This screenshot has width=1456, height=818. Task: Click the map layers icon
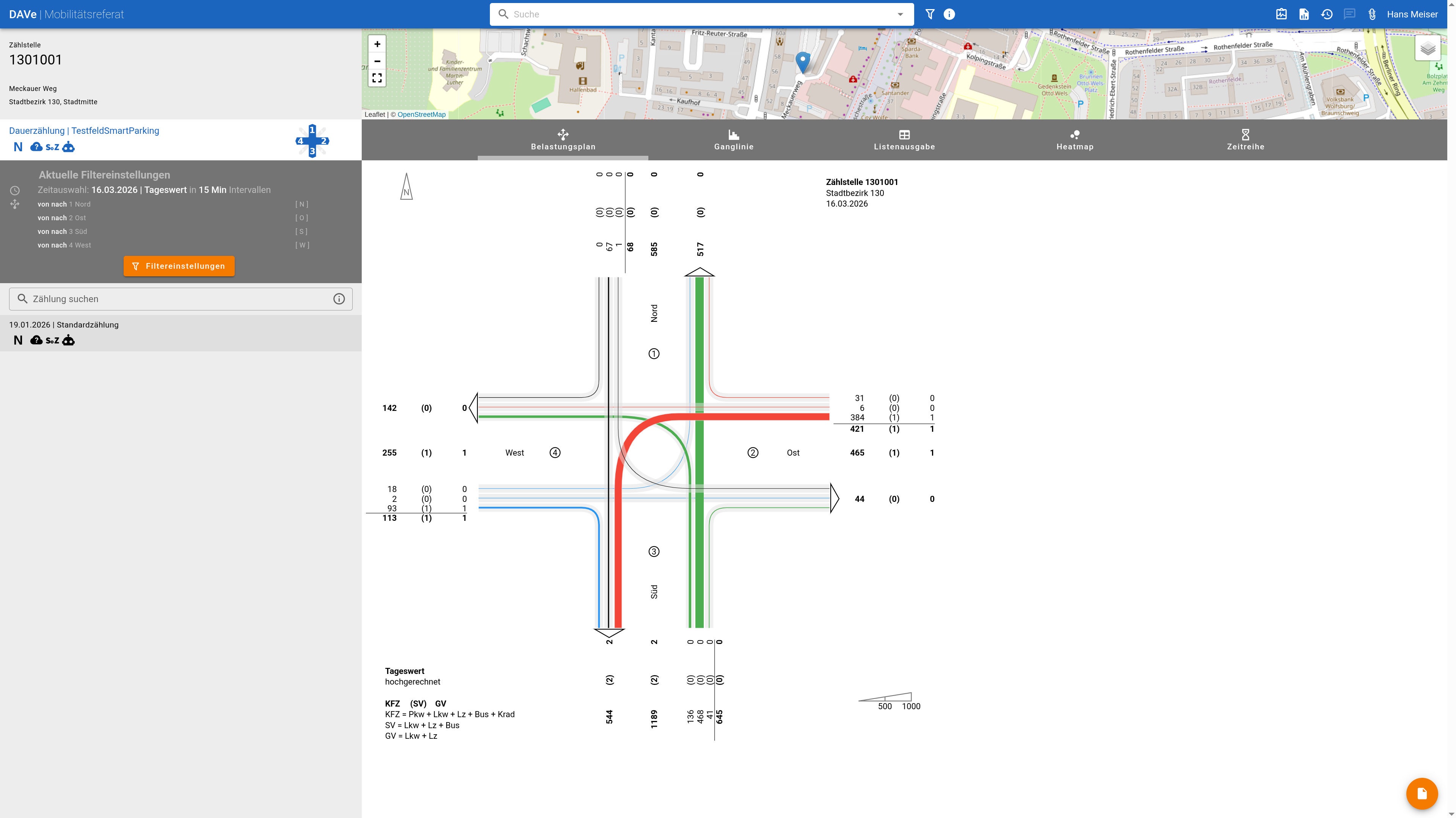click(x=1428, y=49)
